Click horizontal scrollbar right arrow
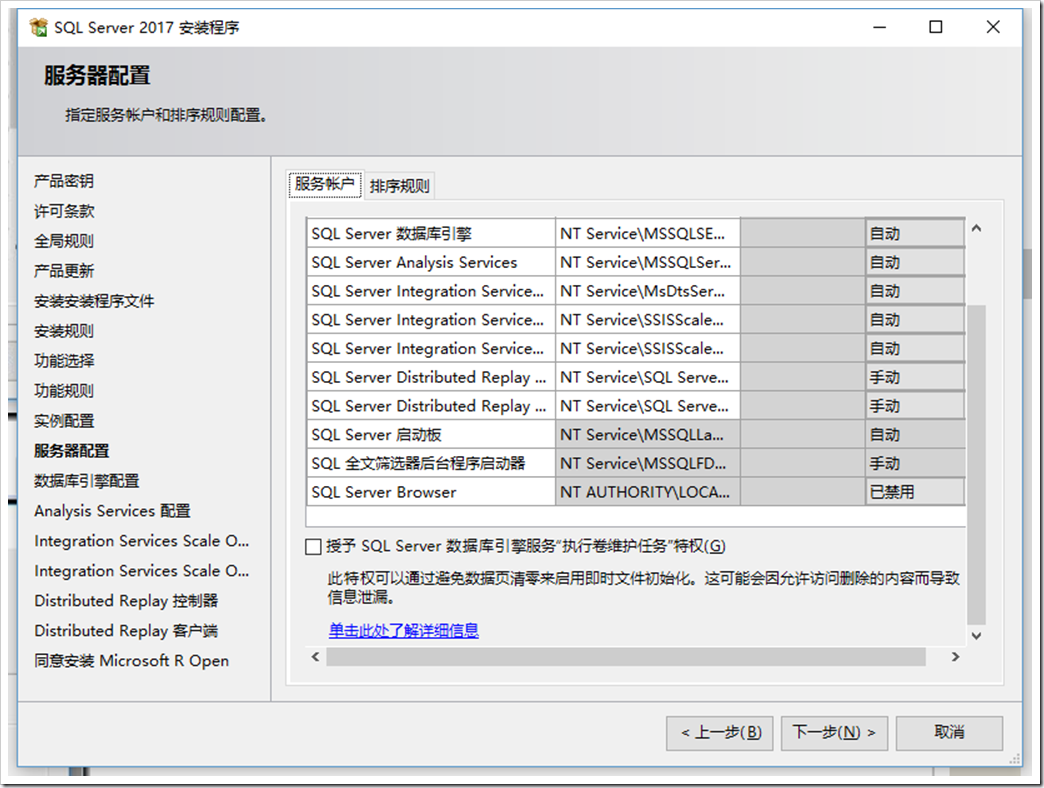 (955, 657)
